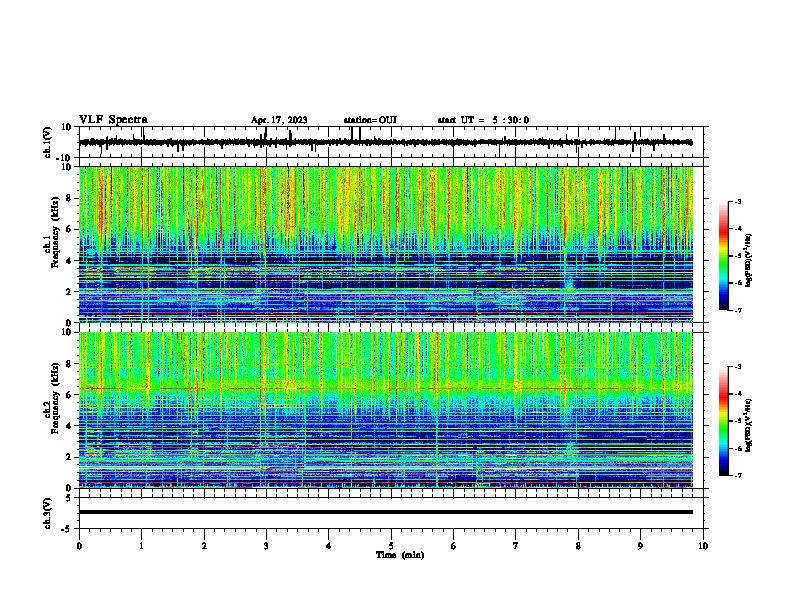The height and width of the screenshot is (612, 792).
Task: Click the "8" kHz tick of ch.1 spectrogram
Action: tap(70, 198)
